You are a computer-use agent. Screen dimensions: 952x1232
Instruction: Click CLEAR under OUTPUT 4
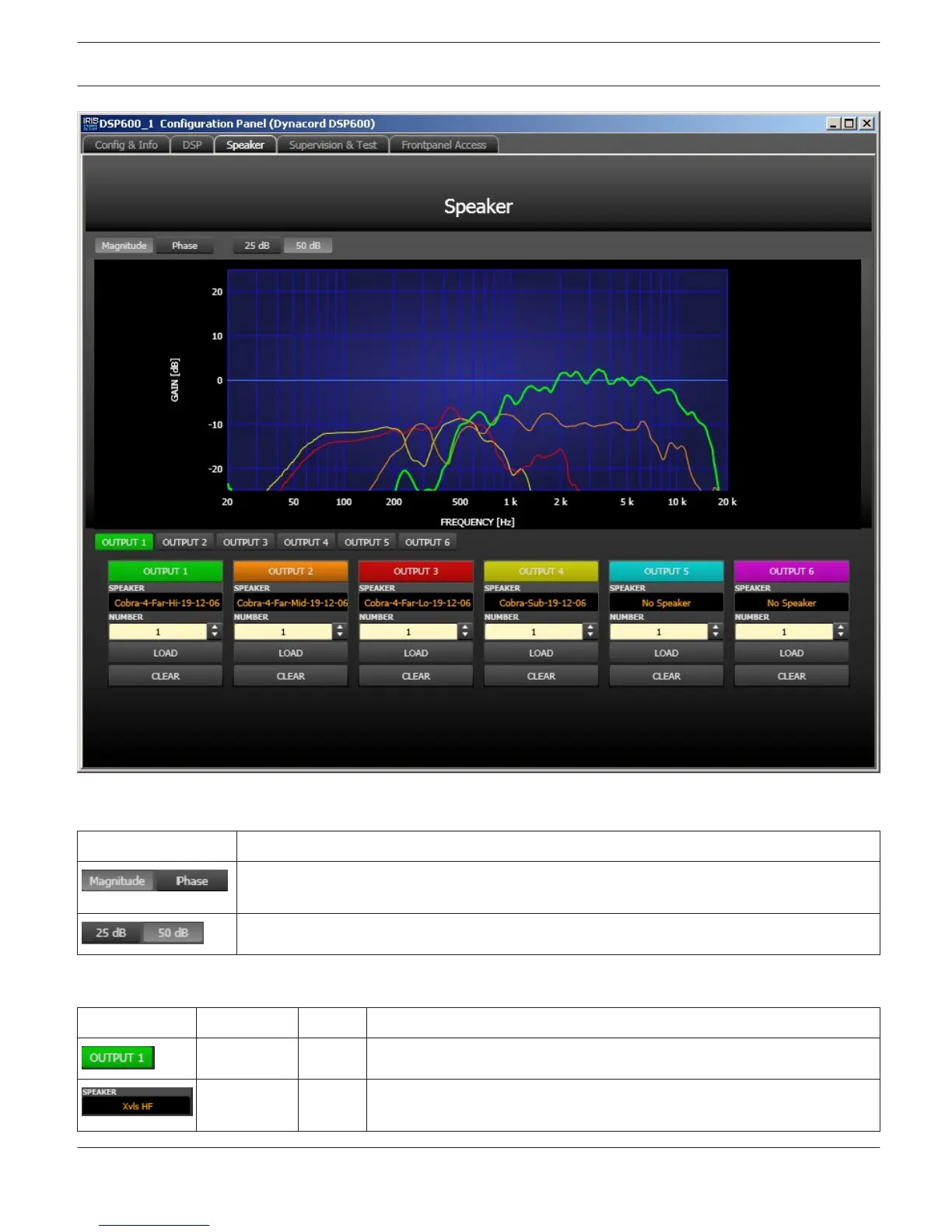[x=541, y=676]
